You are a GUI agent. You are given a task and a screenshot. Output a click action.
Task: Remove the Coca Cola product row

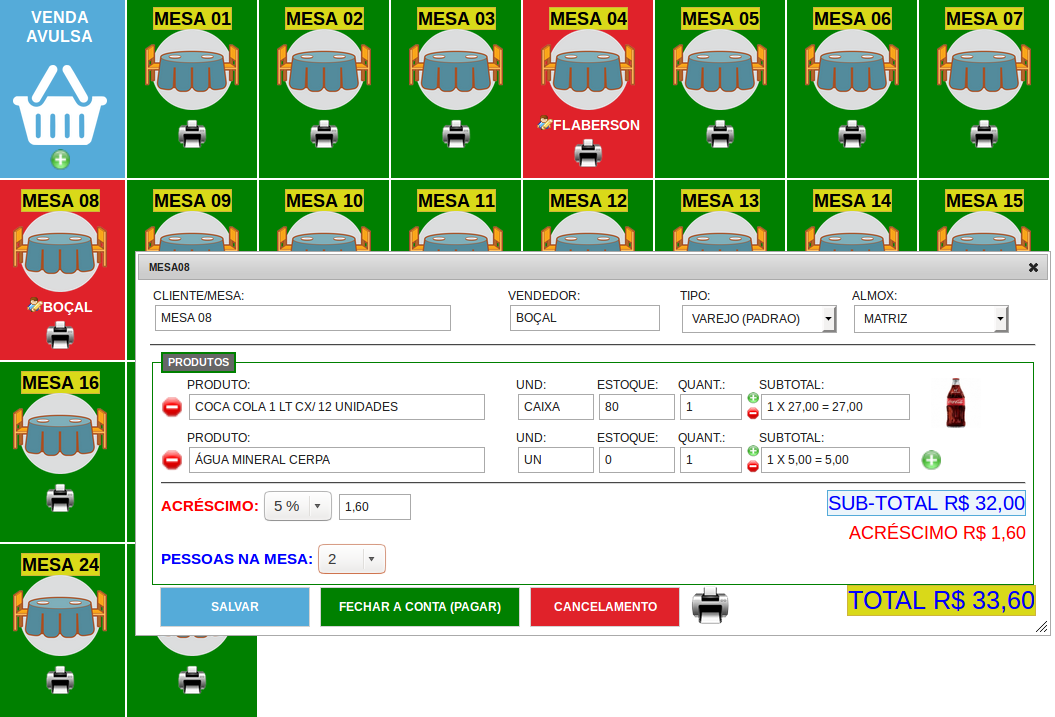click(x=172, y=407)
